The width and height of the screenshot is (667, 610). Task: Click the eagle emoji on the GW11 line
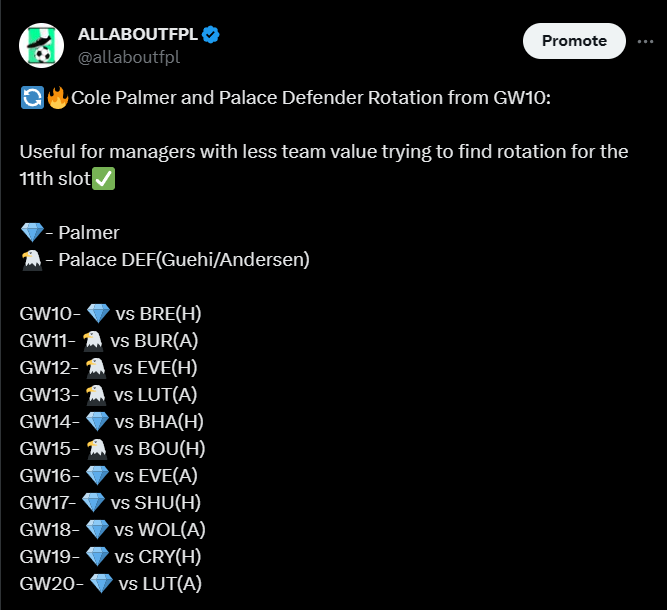(x=94, y=341)
